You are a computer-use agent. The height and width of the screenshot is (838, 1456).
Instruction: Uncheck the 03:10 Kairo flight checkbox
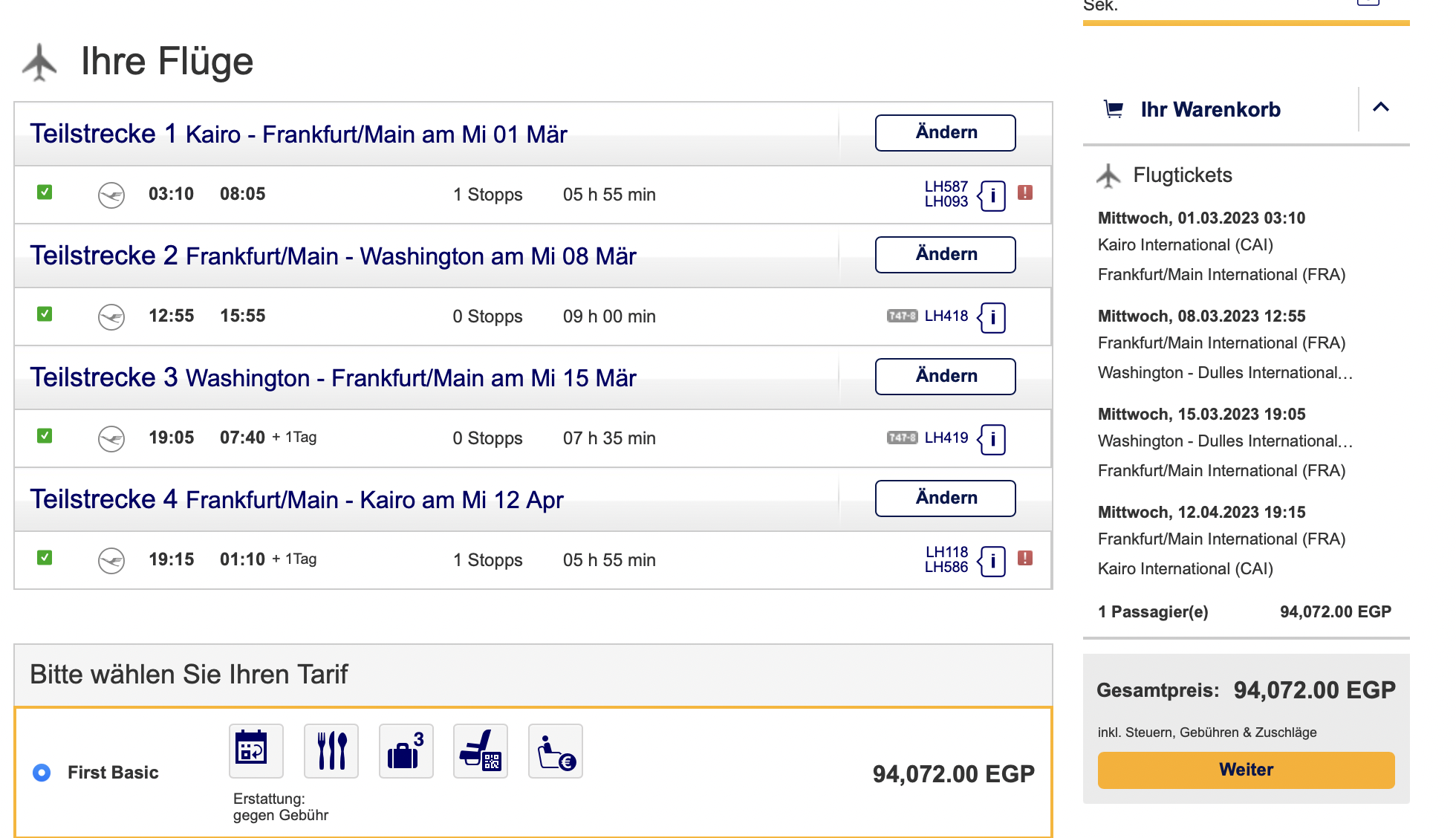(45, 192)
